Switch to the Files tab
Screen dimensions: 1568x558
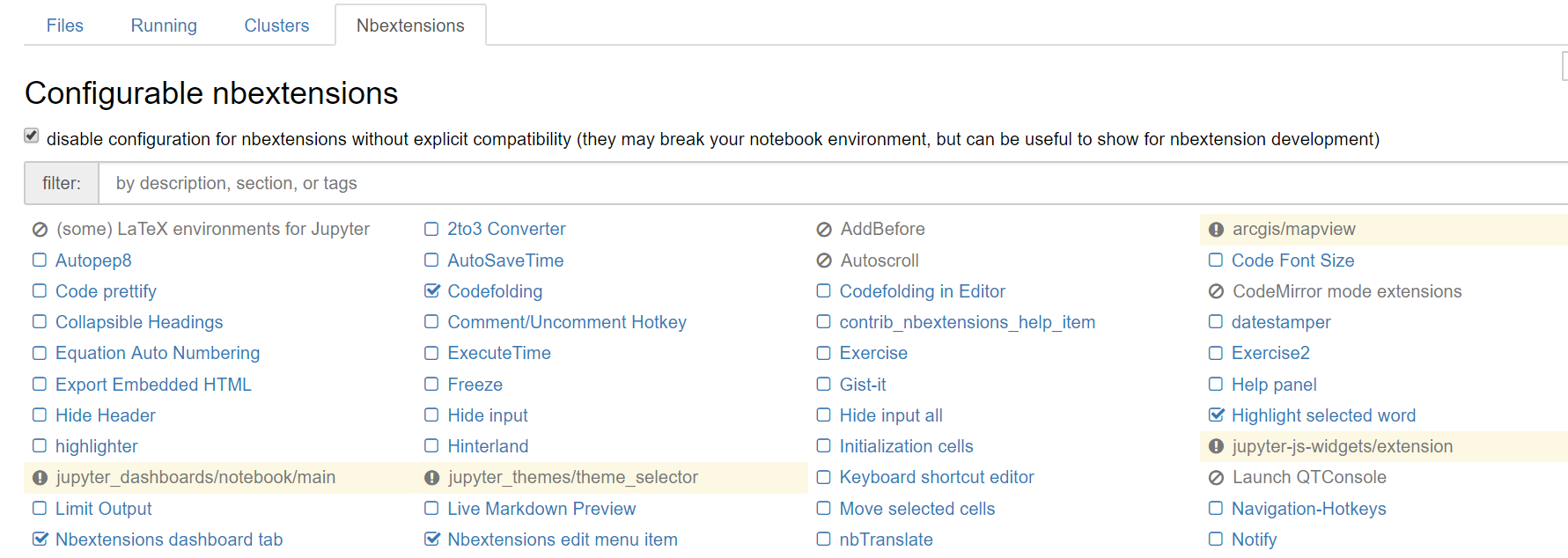(65, 26)
